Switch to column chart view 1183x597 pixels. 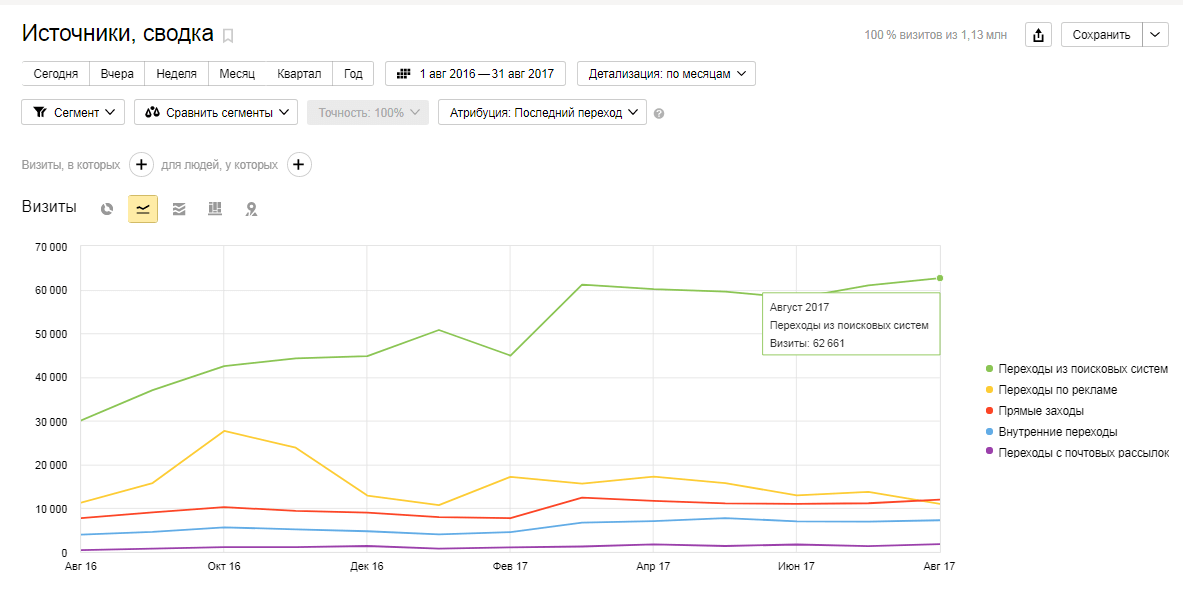click(x=215, y=209)
